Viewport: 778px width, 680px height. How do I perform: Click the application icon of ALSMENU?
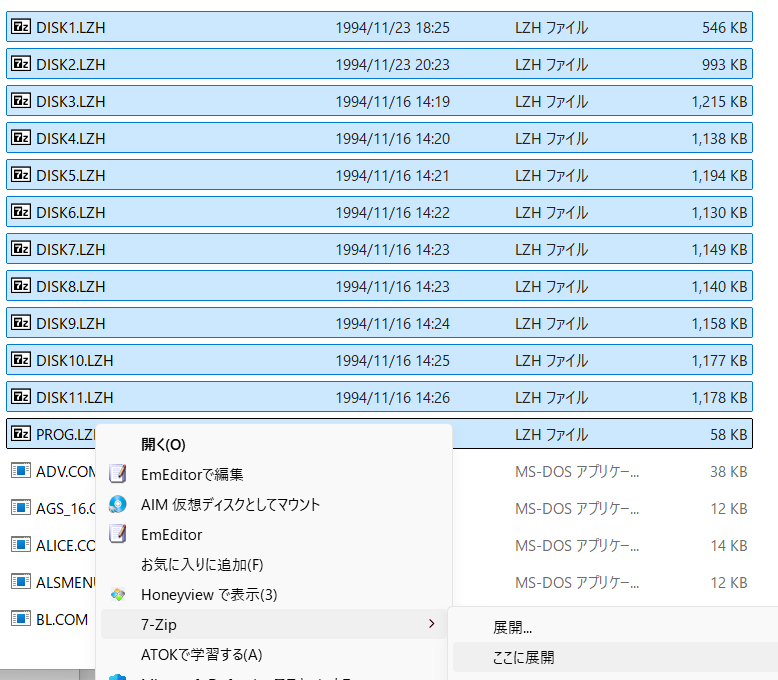tap(21, 581)
